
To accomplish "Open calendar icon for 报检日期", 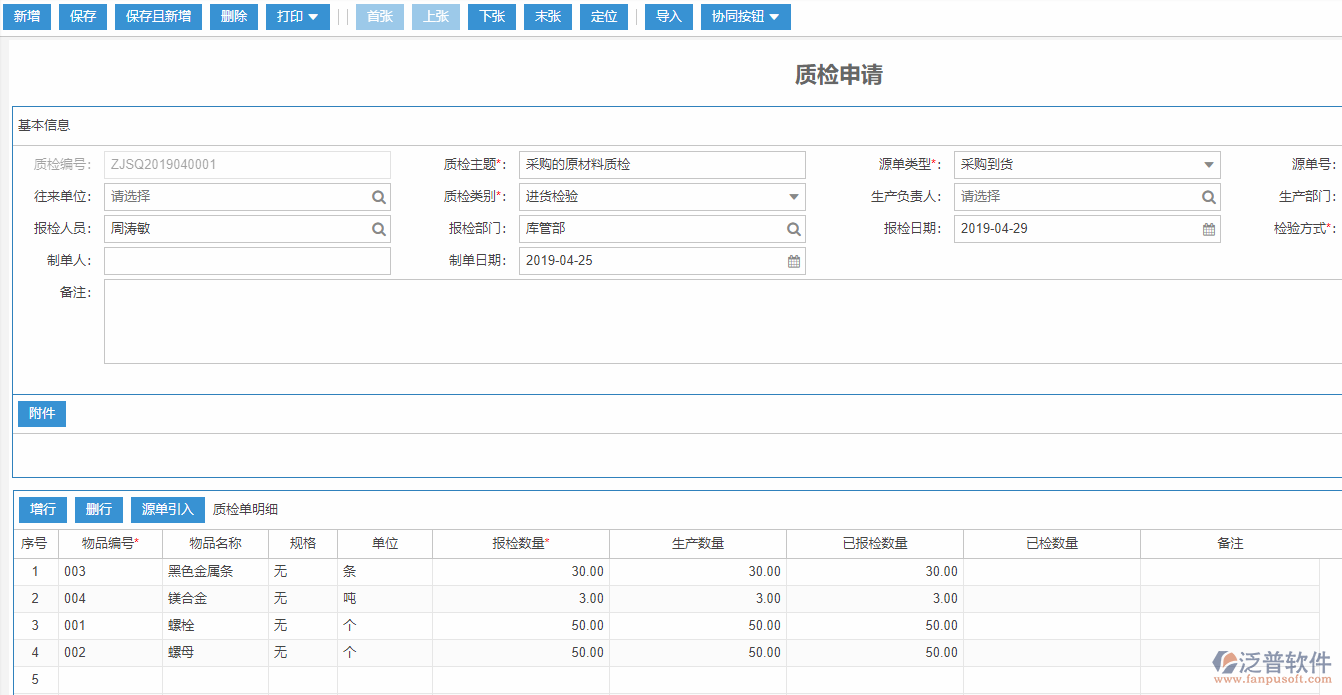I will (1208, 229).
